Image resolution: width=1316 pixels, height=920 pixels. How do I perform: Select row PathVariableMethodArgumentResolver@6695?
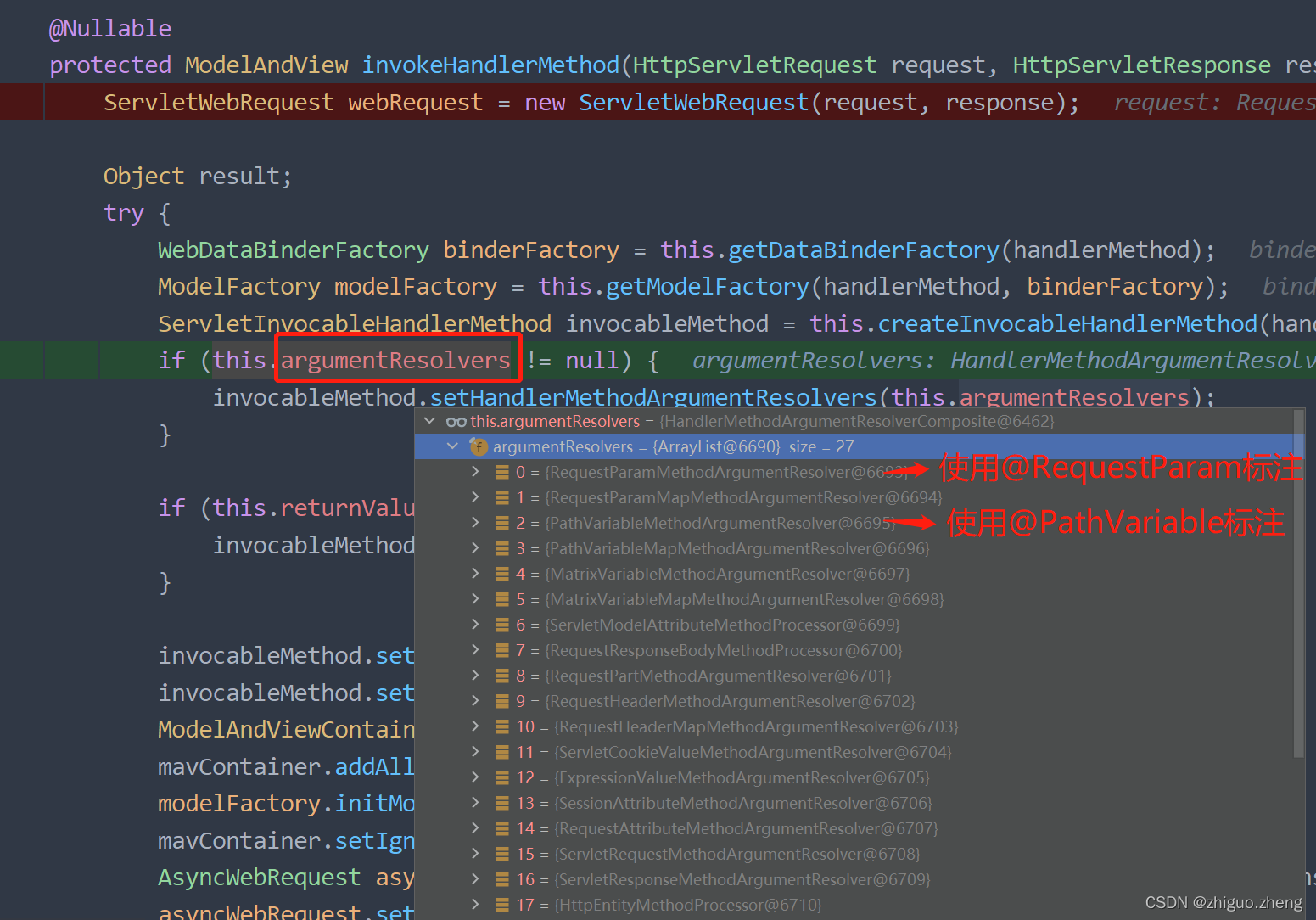[x=854, y=523]
